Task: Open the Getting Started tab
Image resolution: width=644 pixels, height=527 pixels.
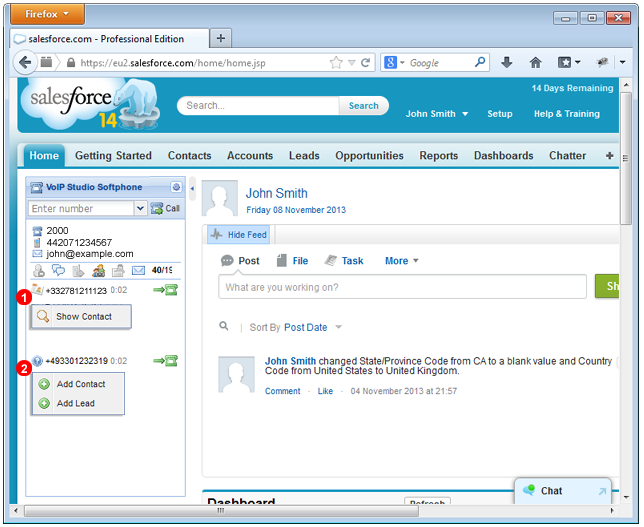Action: point(113,156)
